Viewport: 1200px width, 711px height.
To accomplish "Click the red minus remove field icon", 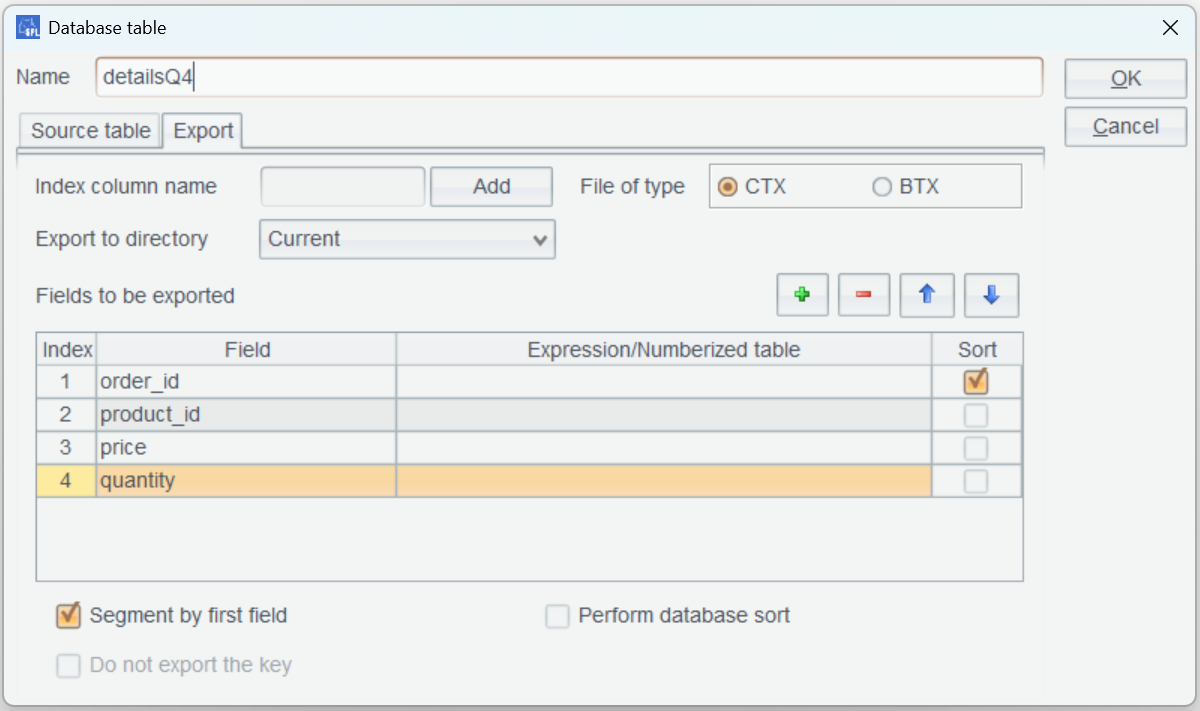I will tap(864, 295).
